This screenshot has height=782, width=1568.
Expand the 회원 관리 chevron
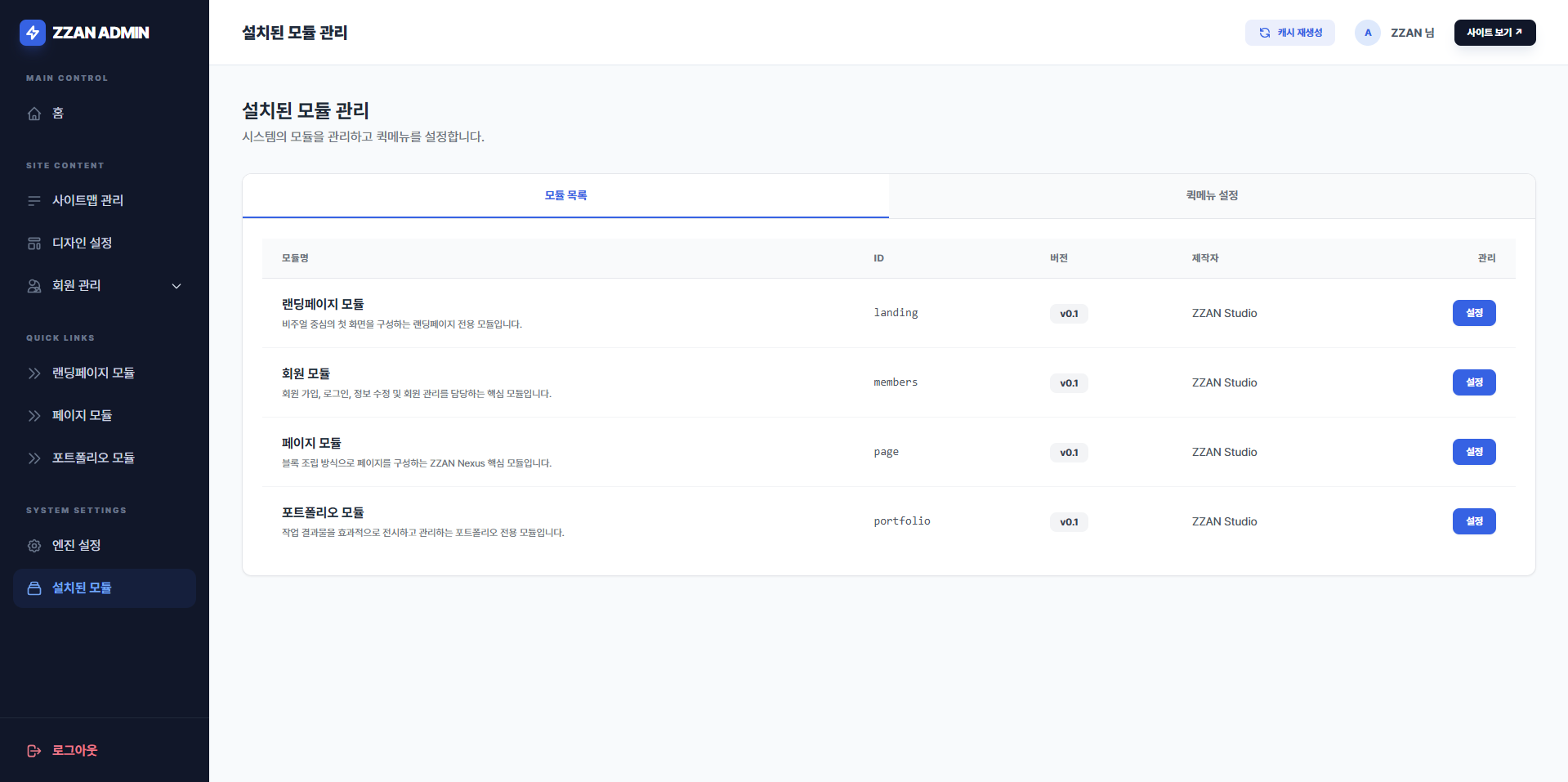click(x=176, y=286)
